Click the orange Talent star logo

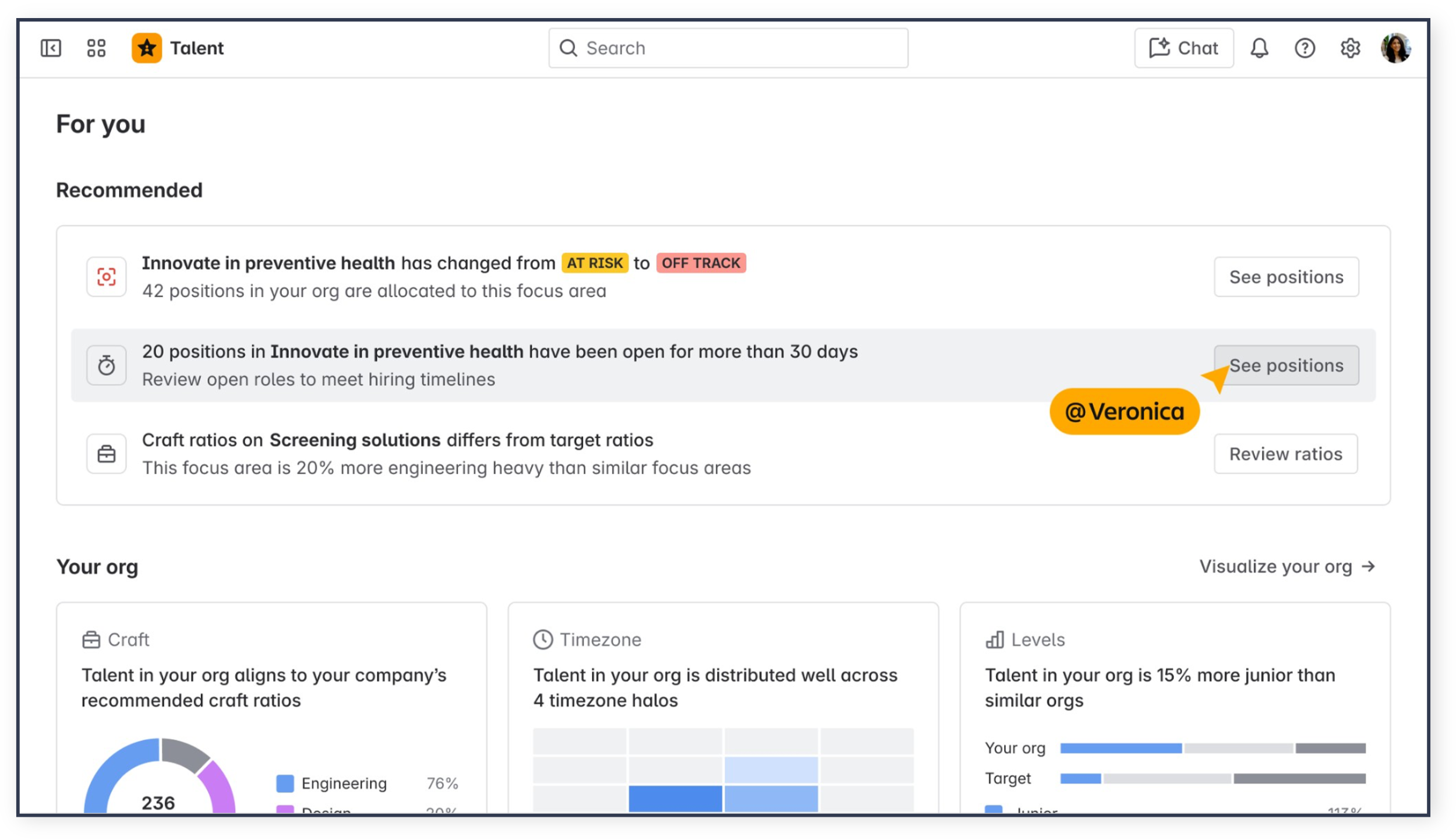[147, 48]
